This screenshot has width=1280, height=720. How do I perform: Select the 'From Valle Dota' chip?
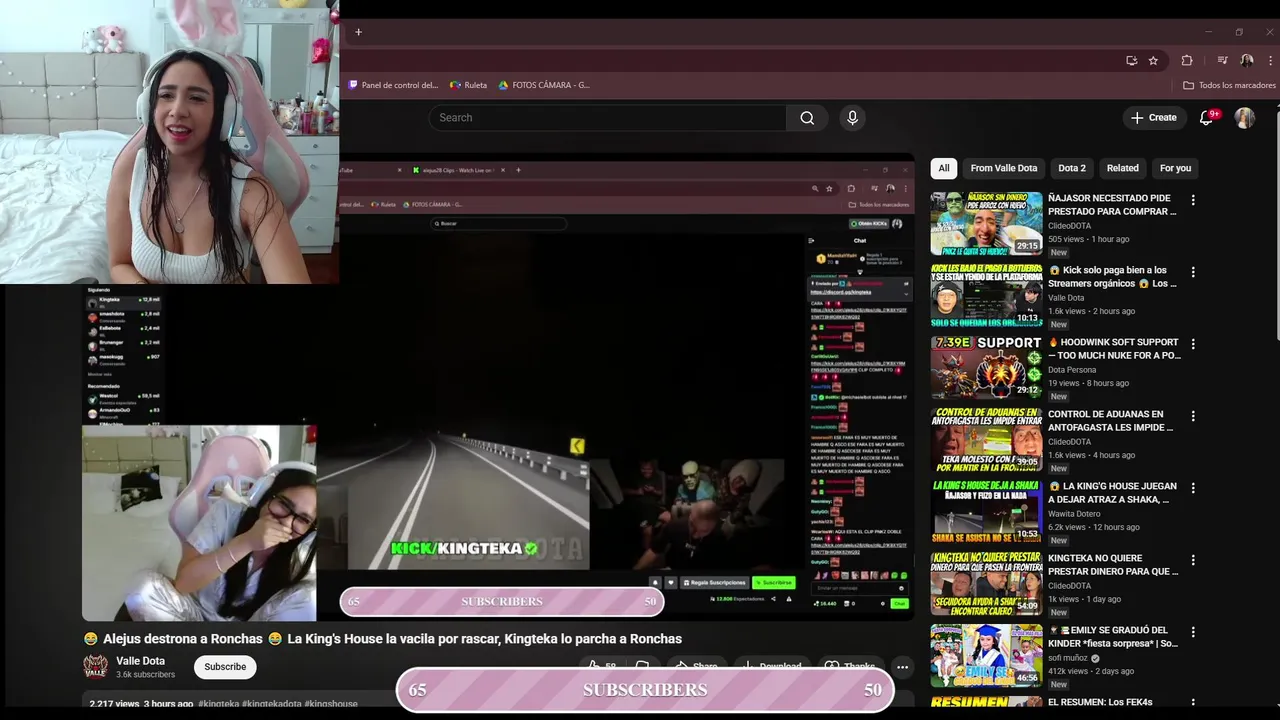point(1004,168)
